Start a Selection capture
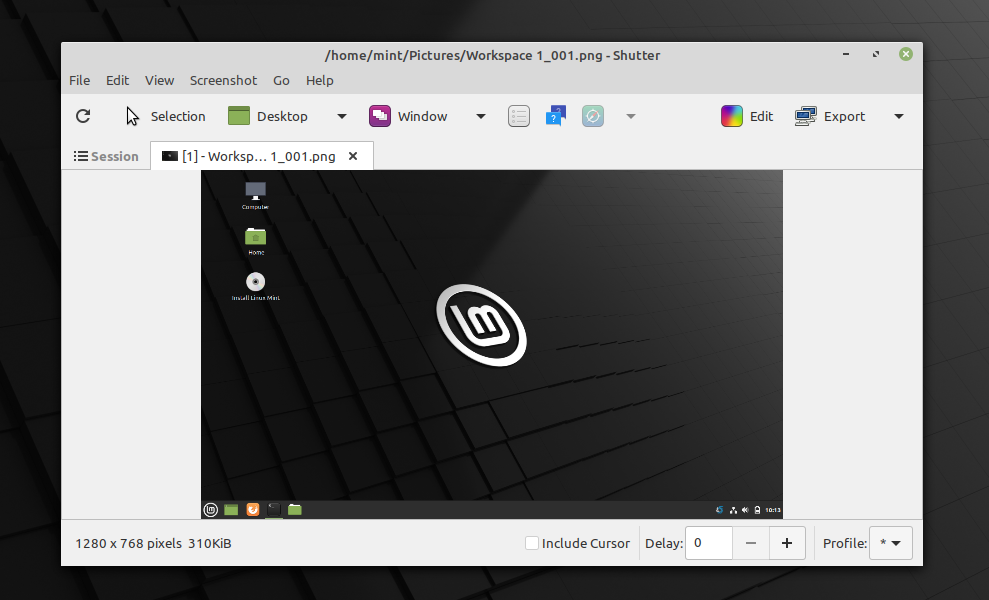 (x=166, y=116)
